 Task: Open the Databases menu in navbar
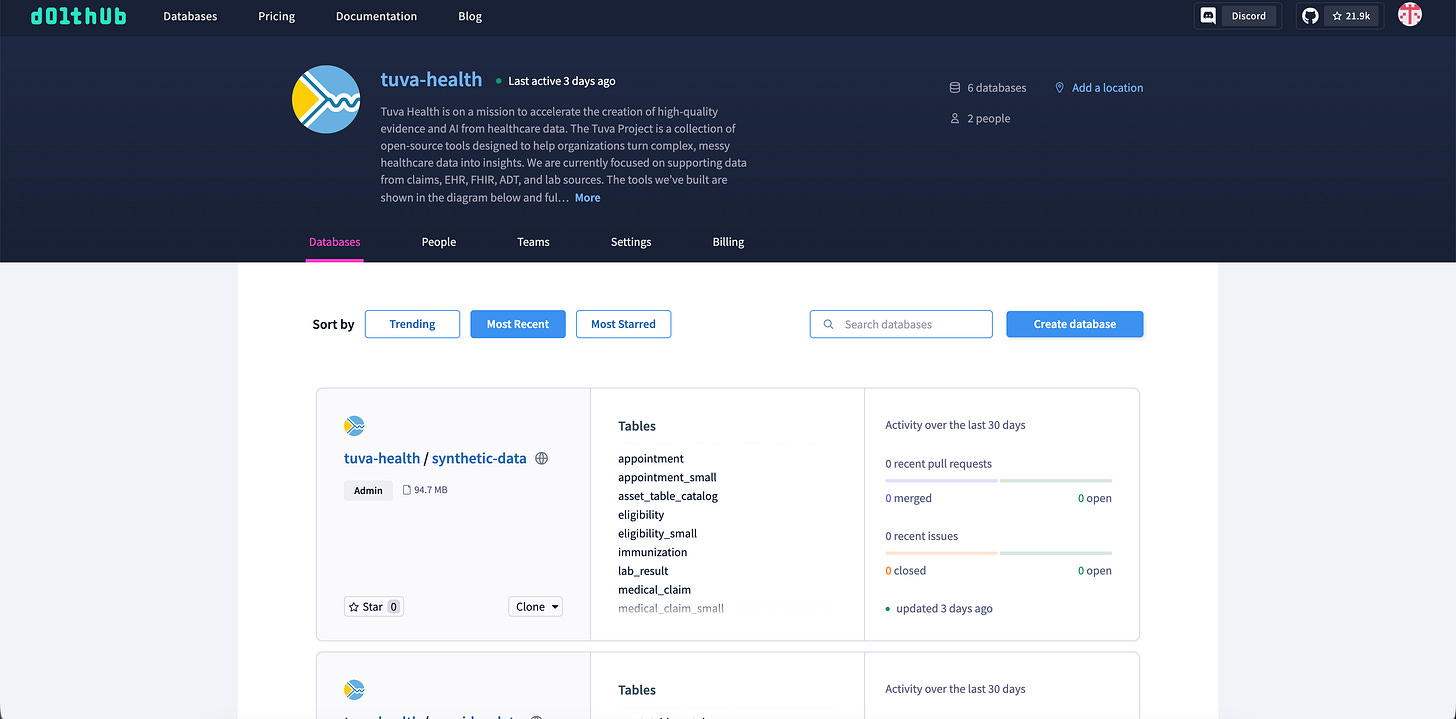[190, 16]
